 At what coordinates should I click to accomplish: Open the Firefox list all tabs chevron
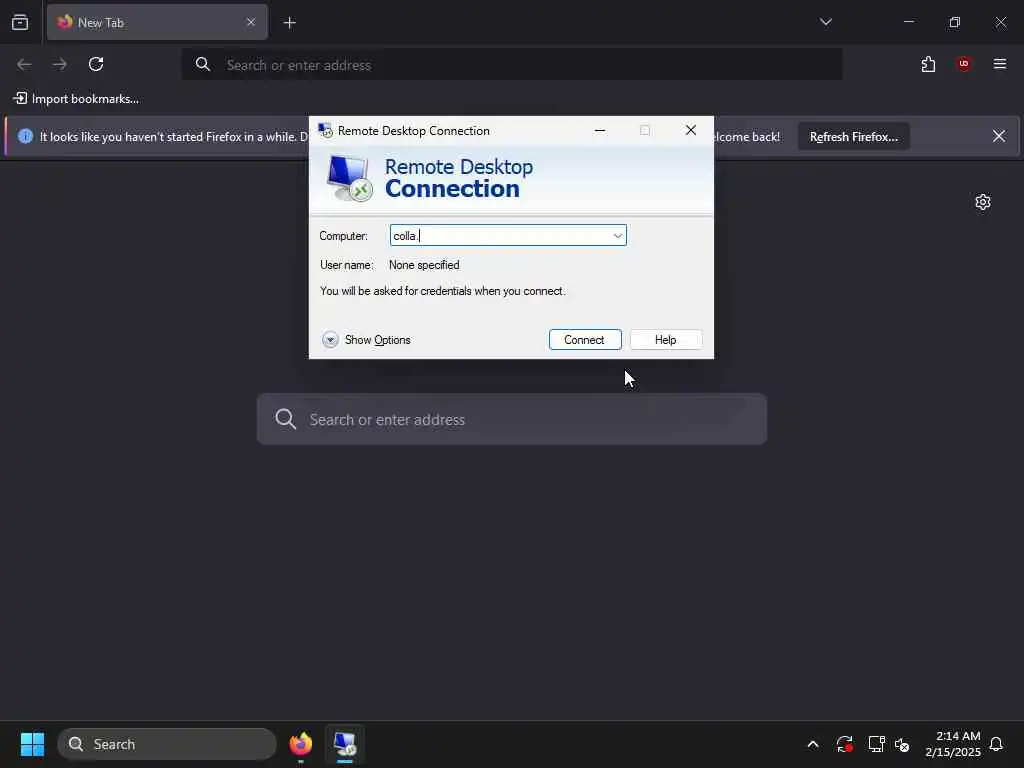tap(825, 22)
